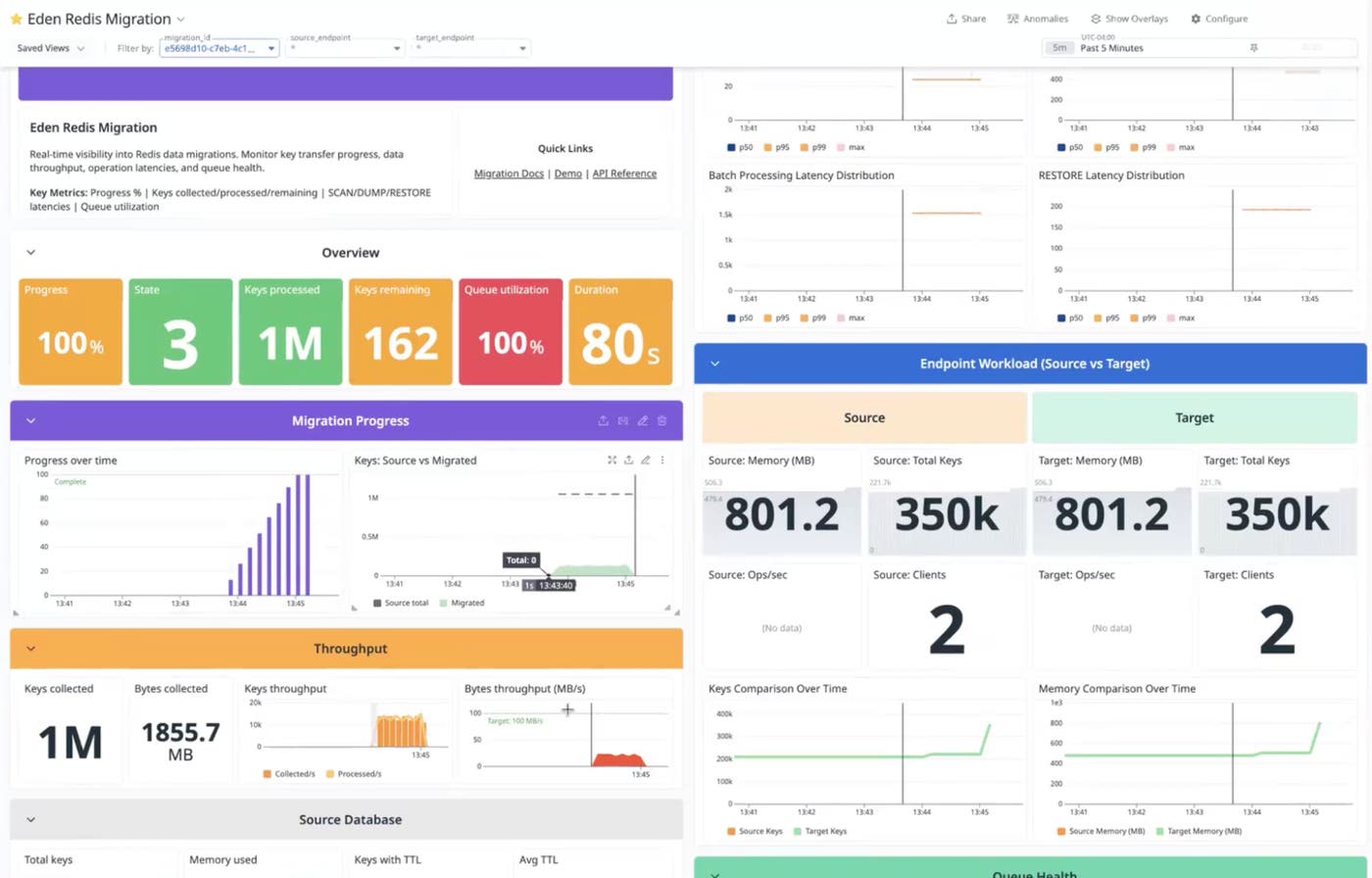
Task: Open the Configure menu
Action: point(1219,19)
